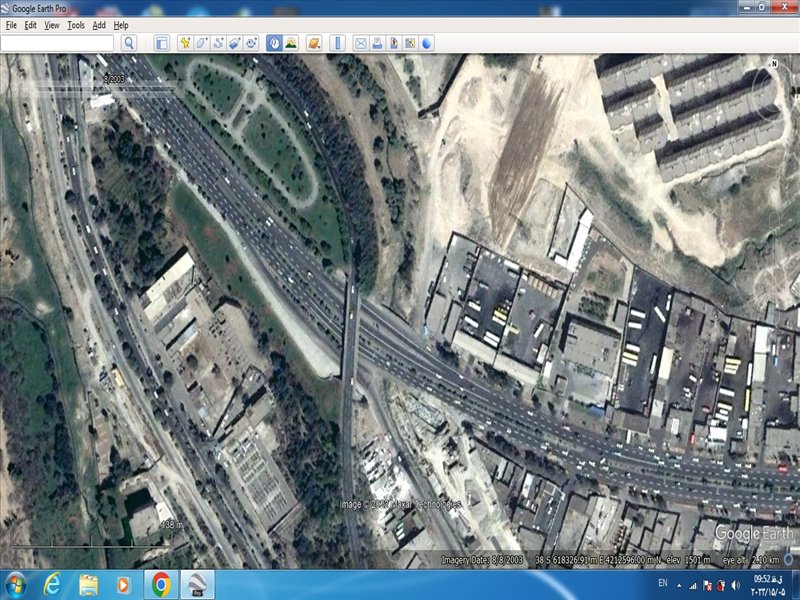Viewport: 800px width, 600px height.
Task: Expand the View menu
Action: [52, 24]
